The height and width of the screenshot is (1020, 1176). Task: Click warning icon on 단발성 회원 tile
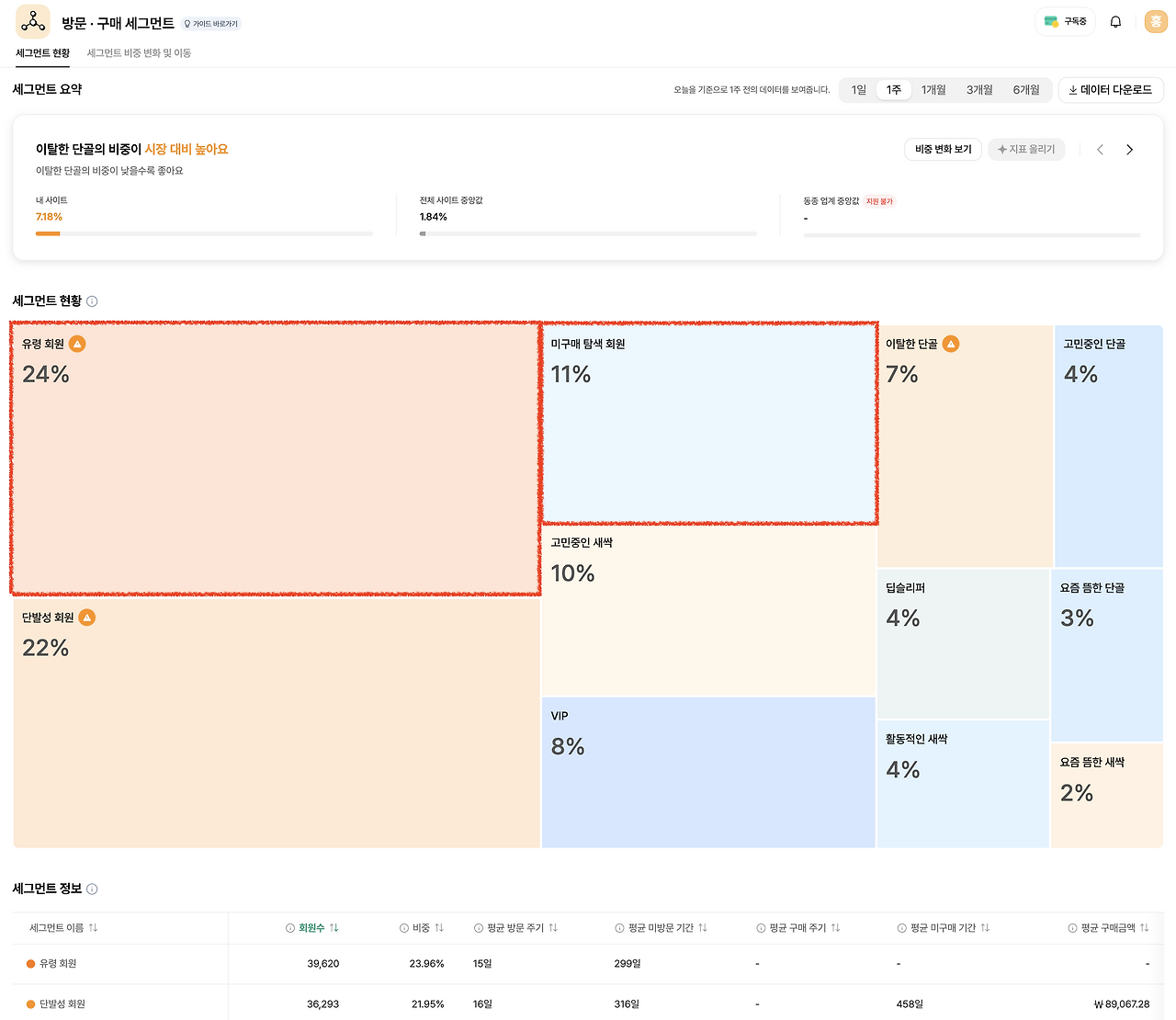[x=86, y=618]
